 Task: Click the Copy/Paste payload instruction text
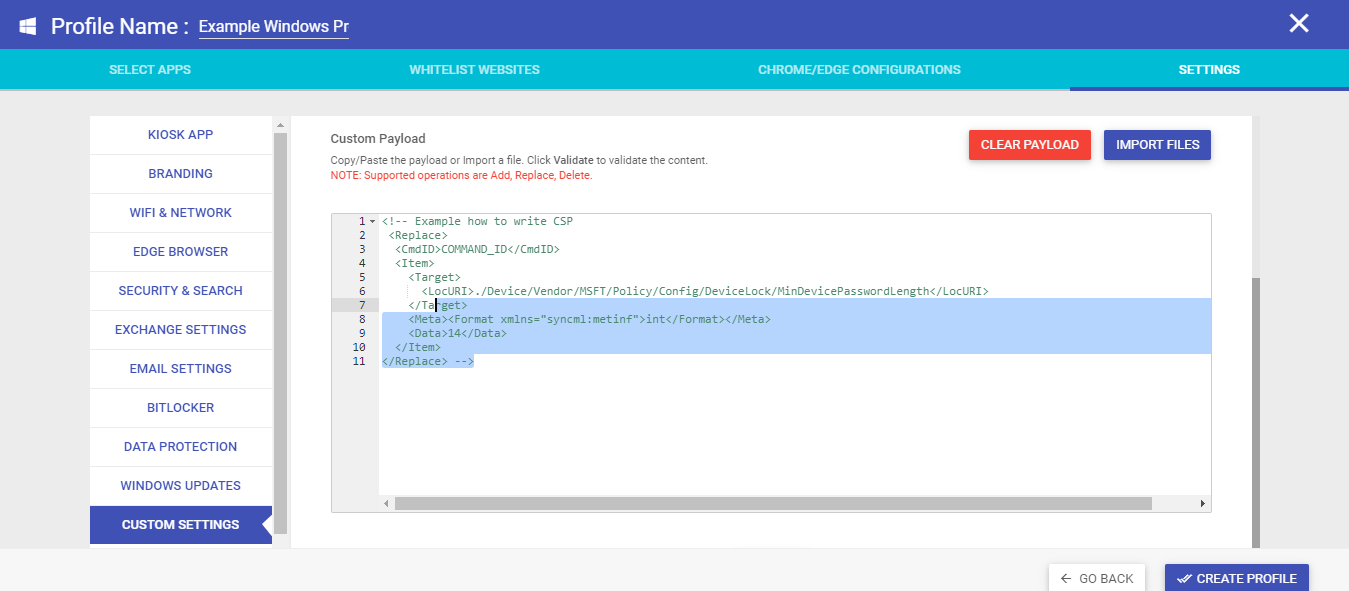[519, 160]
